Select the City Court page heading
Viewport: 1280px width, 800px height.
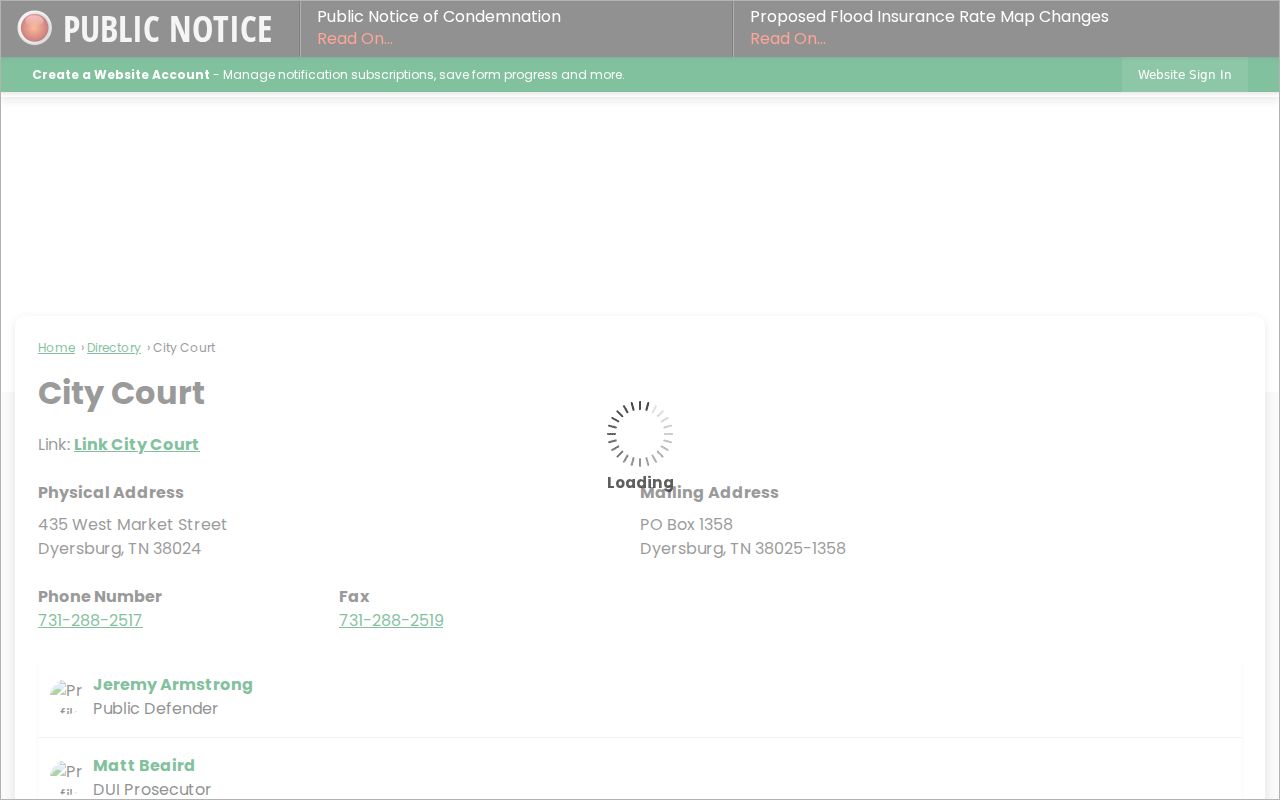[122, 393]
